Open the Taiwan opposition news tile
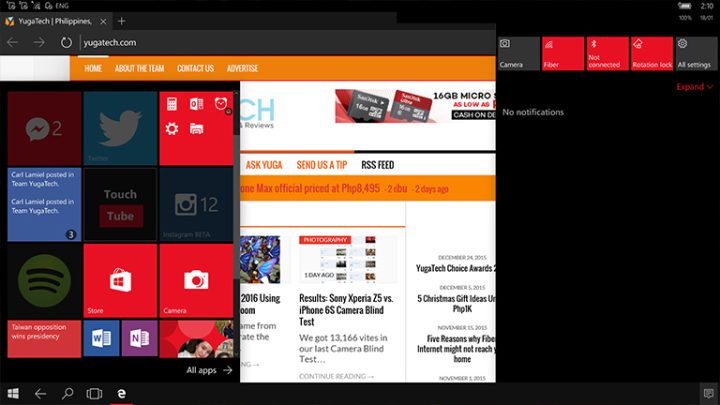The width and height of the screenshot is (720, 405). click(44, 339)
